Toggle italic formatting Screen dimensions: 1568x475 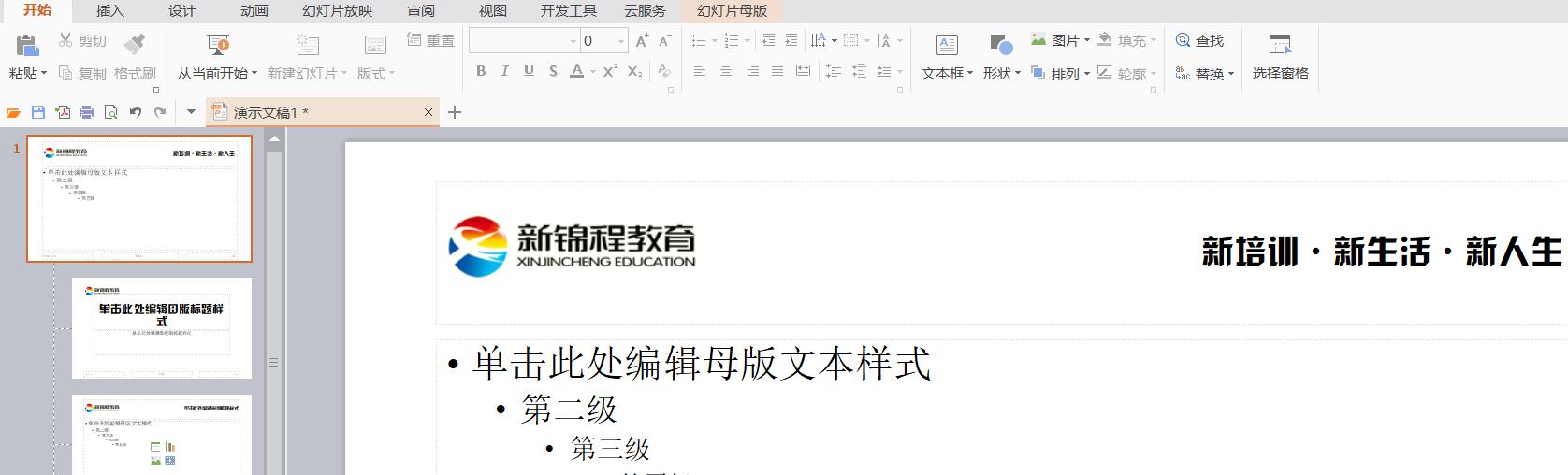click(x=504, y=71)
